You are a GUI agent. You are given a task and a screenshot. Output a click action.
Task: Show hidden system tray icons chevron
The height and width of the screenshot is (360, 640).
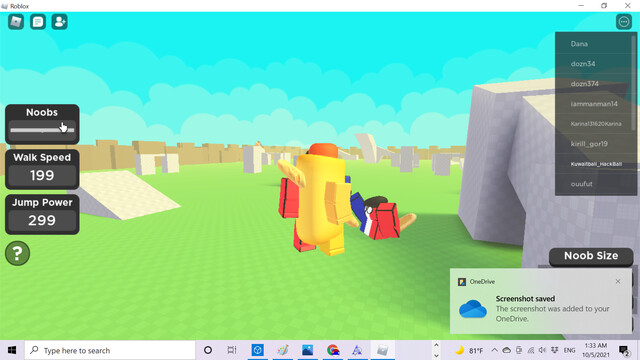pos(494,350)
